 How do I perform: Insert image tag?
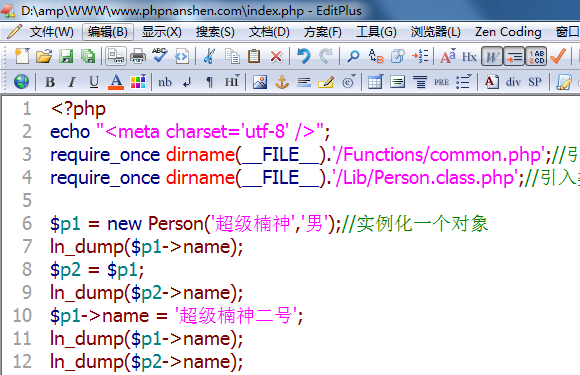260,82
